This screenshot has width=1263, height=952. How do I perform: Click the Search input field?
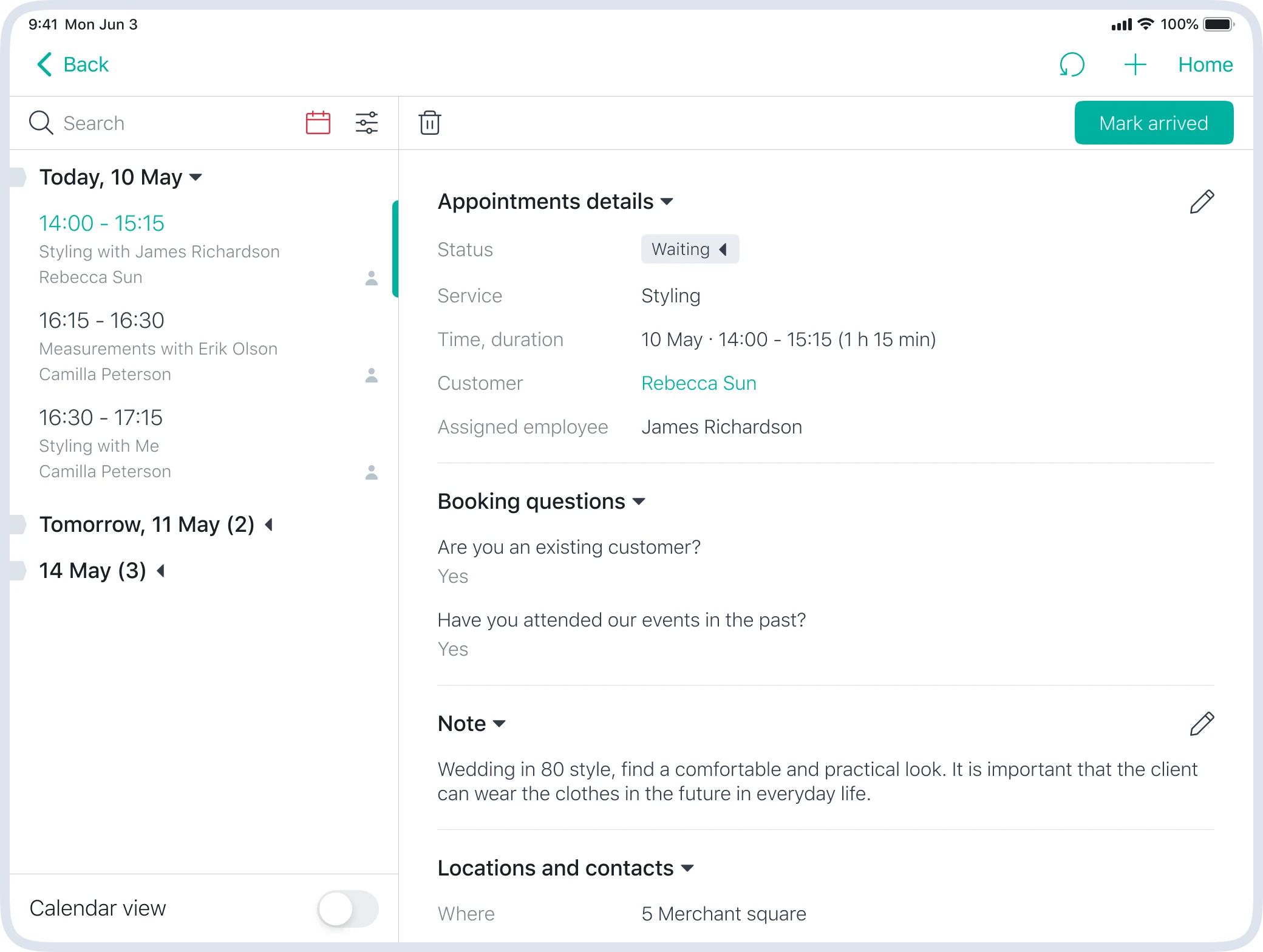(x=163, y=123)
